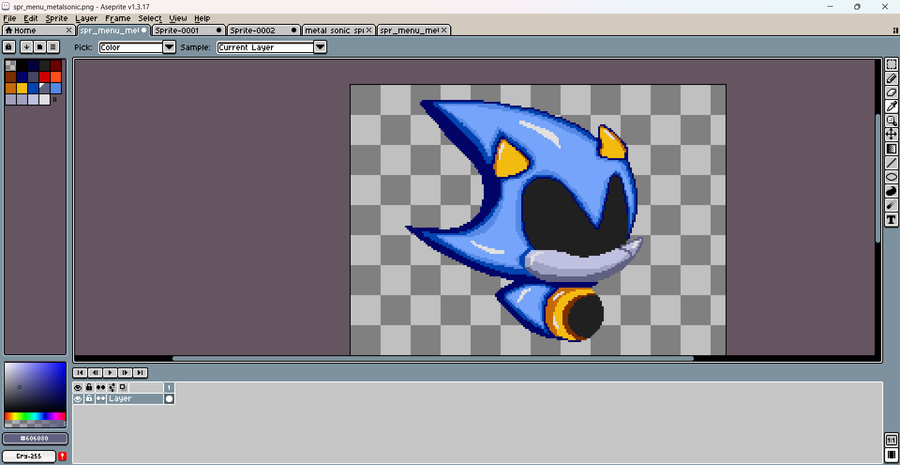This screenshot has width=900, height=465.
Task: Open the Pick dropdown arrow
Action: point(169,47)
